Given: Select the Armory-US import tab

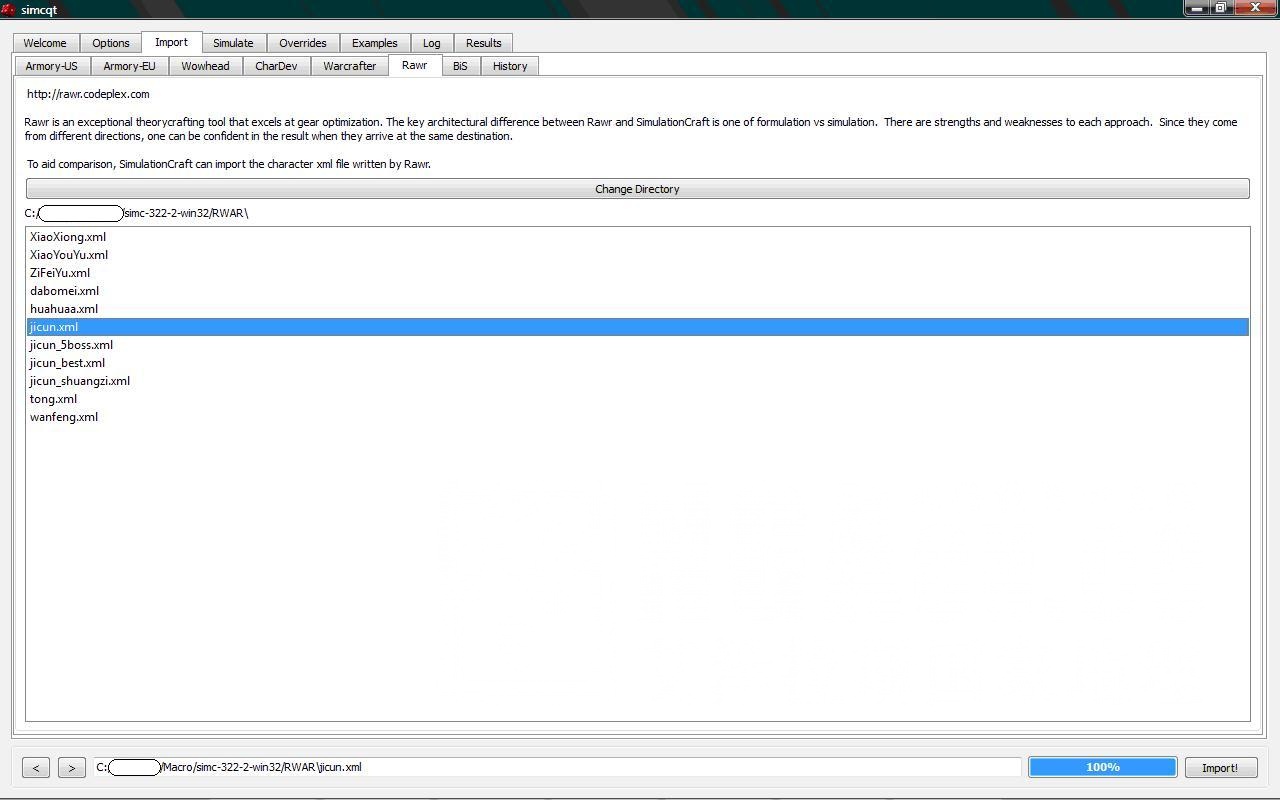Looking at the screenshot, I should (51, 66).
